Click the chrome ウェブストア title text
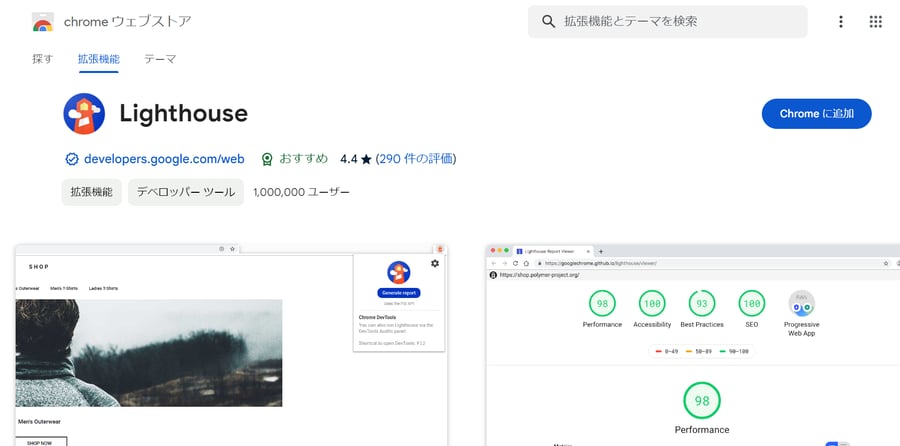Image resolution: width=900 pixels, height=446 pixels. pos(127,22)
